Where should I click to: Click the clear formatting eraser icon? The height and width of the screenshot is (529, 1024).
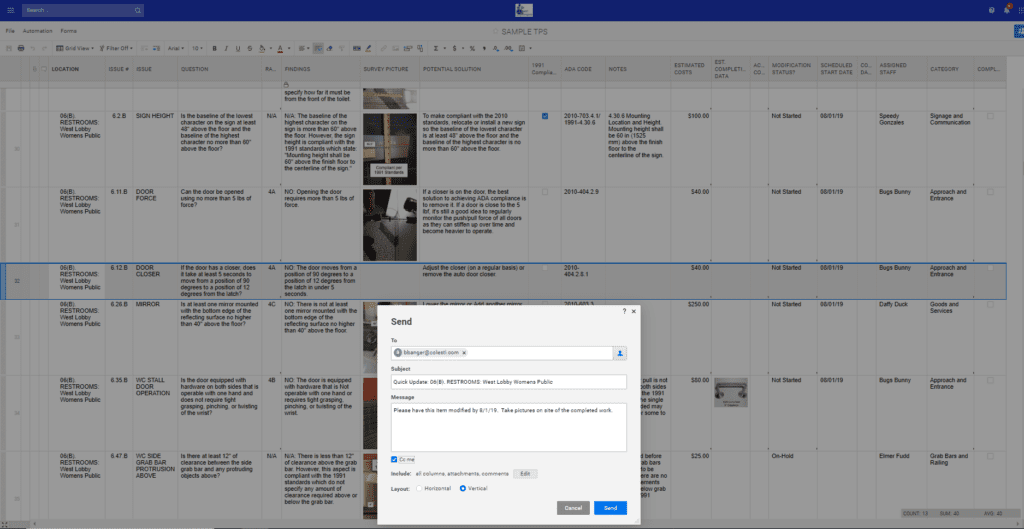pos(330,48)
